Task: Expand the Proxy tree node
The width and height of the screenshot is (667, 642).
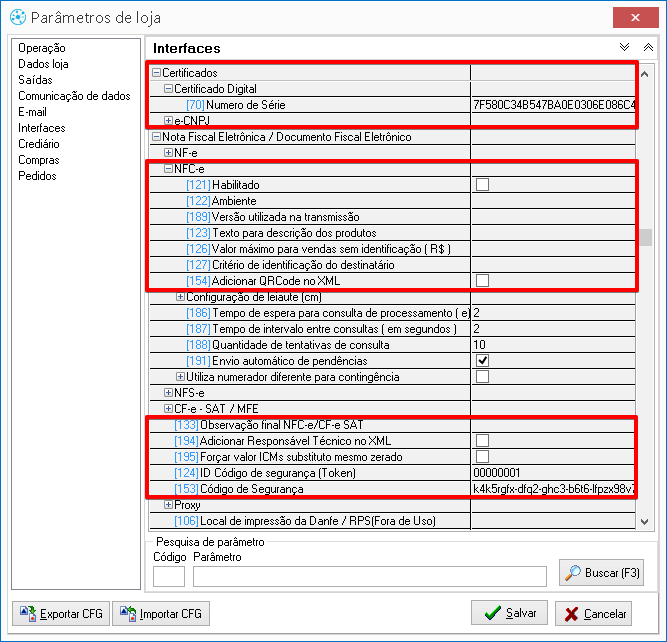Action: click(168, 505)
